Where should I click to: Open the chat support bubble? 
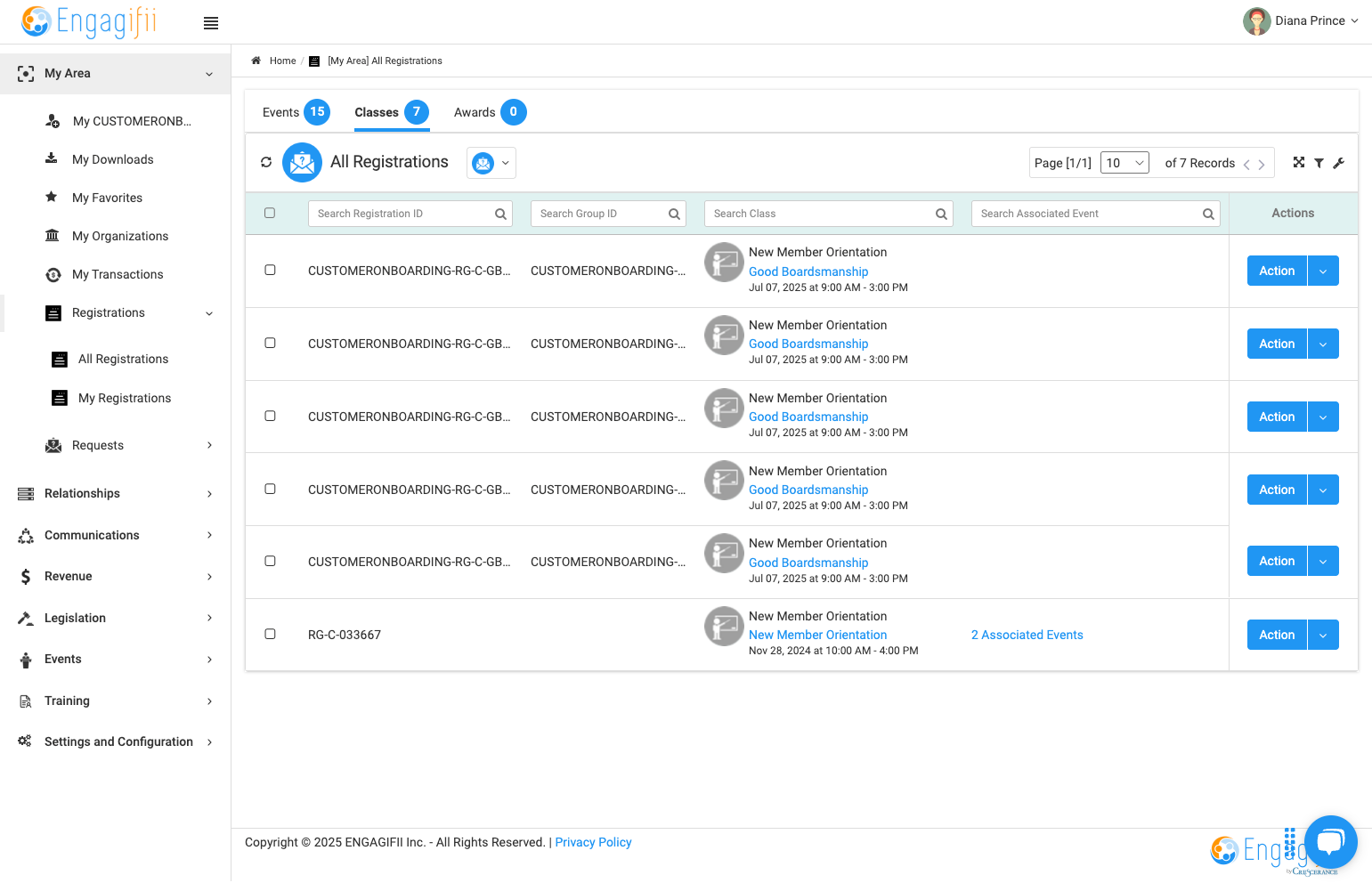pos(1331,842)
